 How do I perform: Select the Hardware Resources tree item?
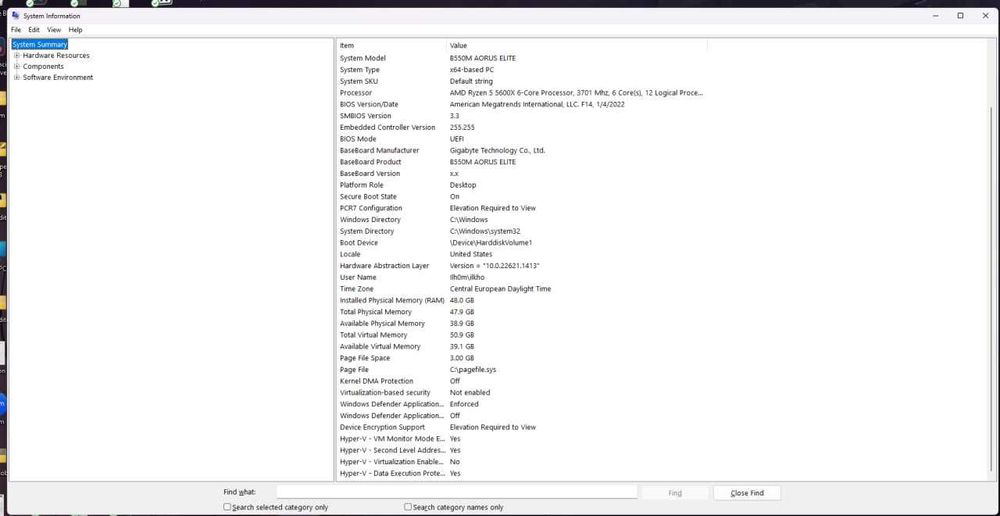56,55
